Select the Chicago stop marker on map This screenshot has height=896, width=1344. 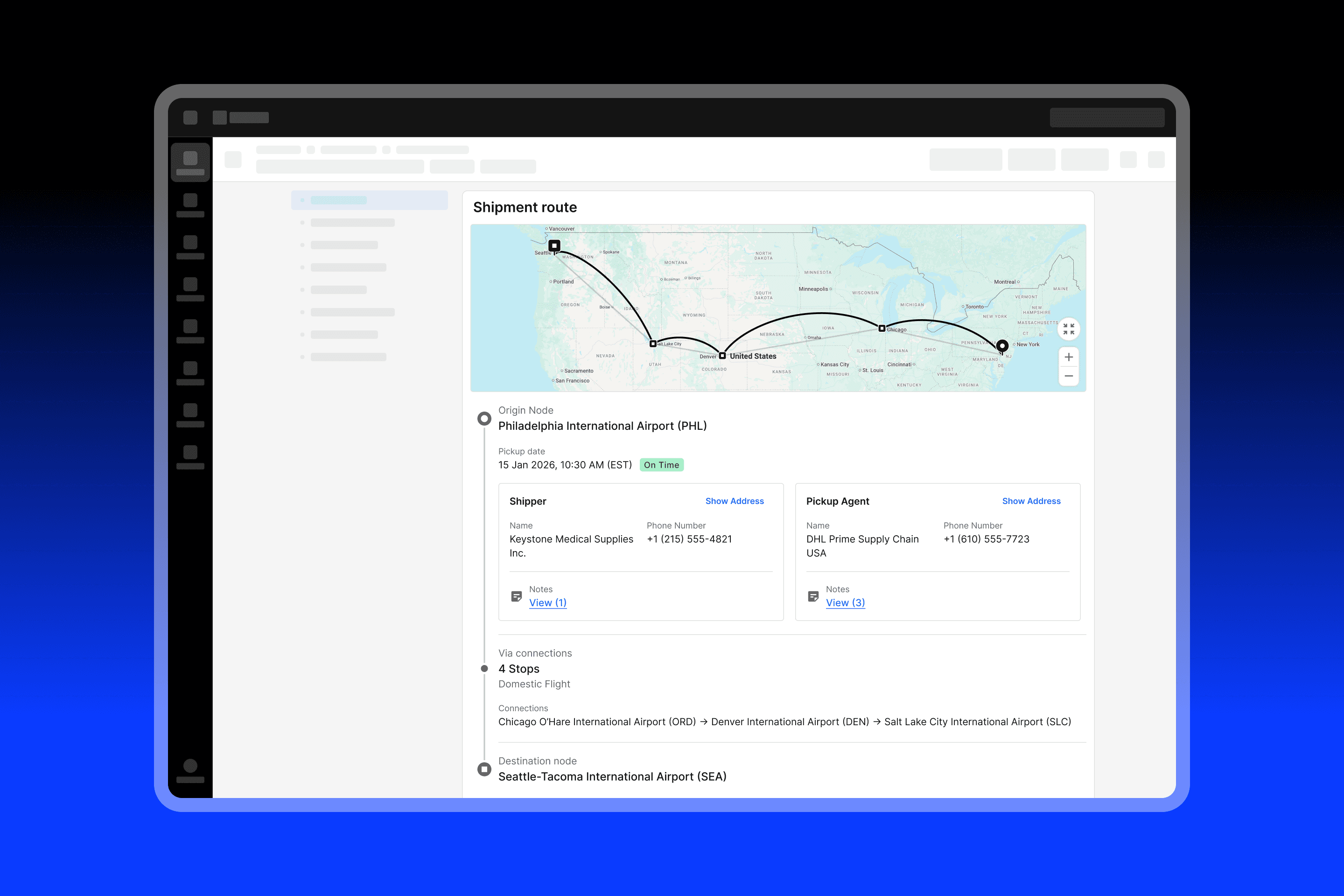click(x=882, y=329)
